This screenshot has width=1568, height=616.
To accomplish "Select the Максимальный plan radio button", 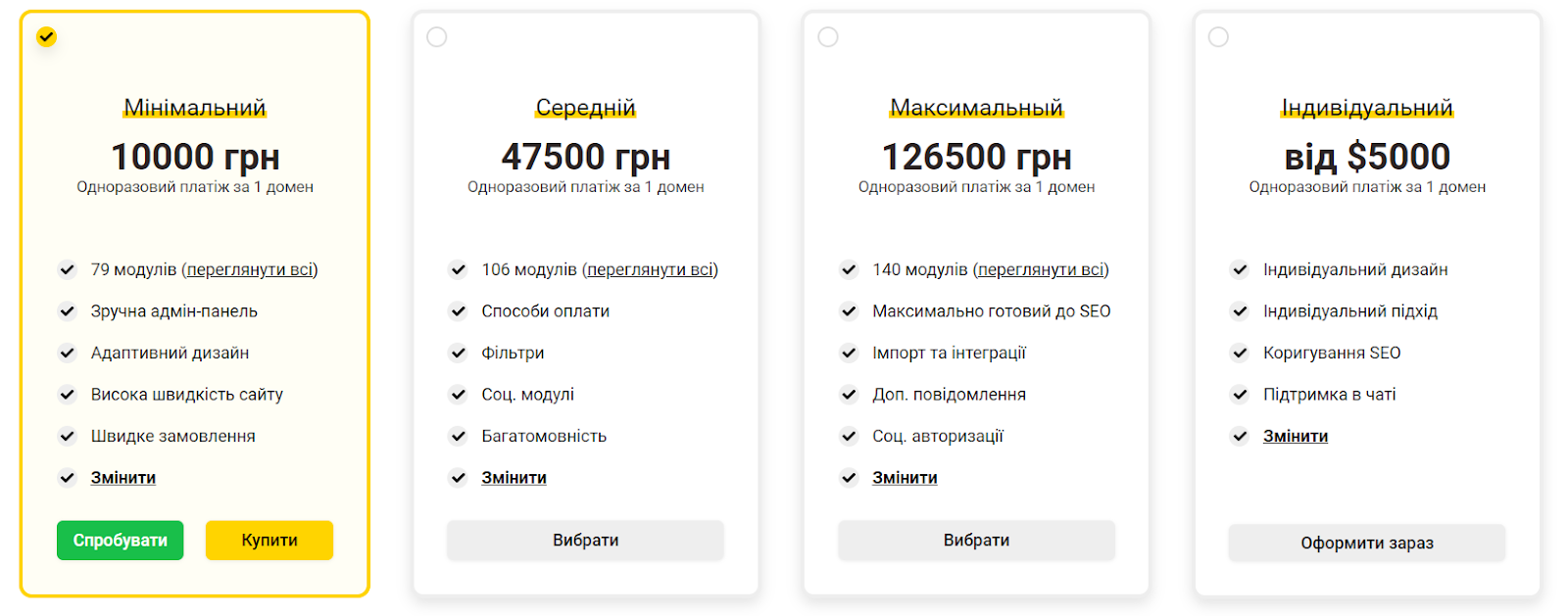I will 828,37.
